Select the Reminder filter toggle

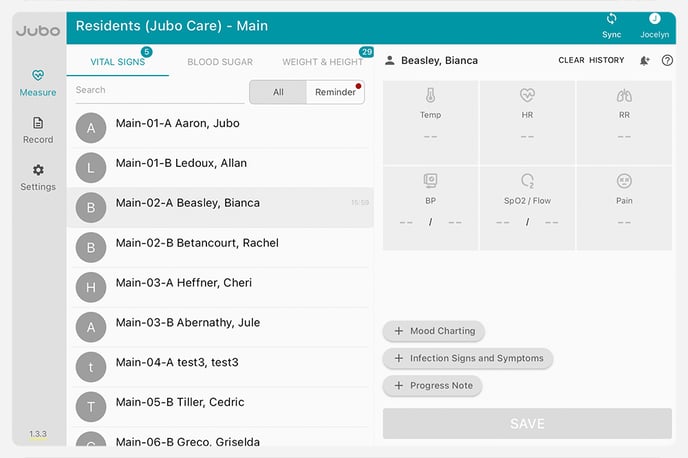pyautogui.click(x=335, y=92)
